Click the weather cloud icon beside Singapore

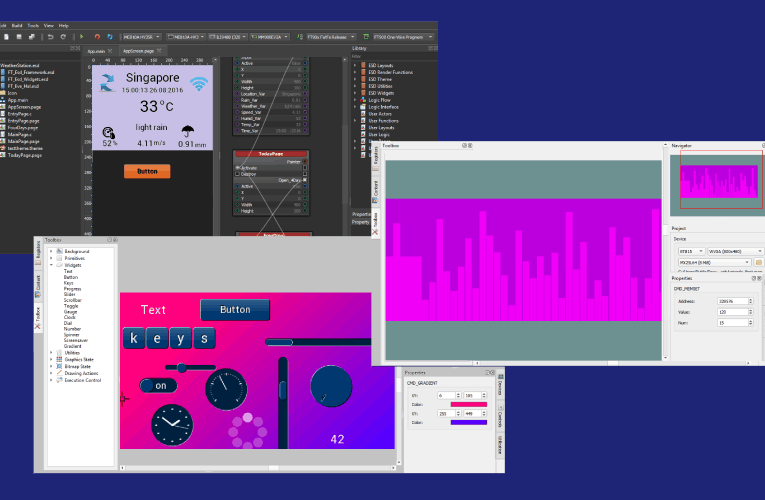click(x=107, y=82)
